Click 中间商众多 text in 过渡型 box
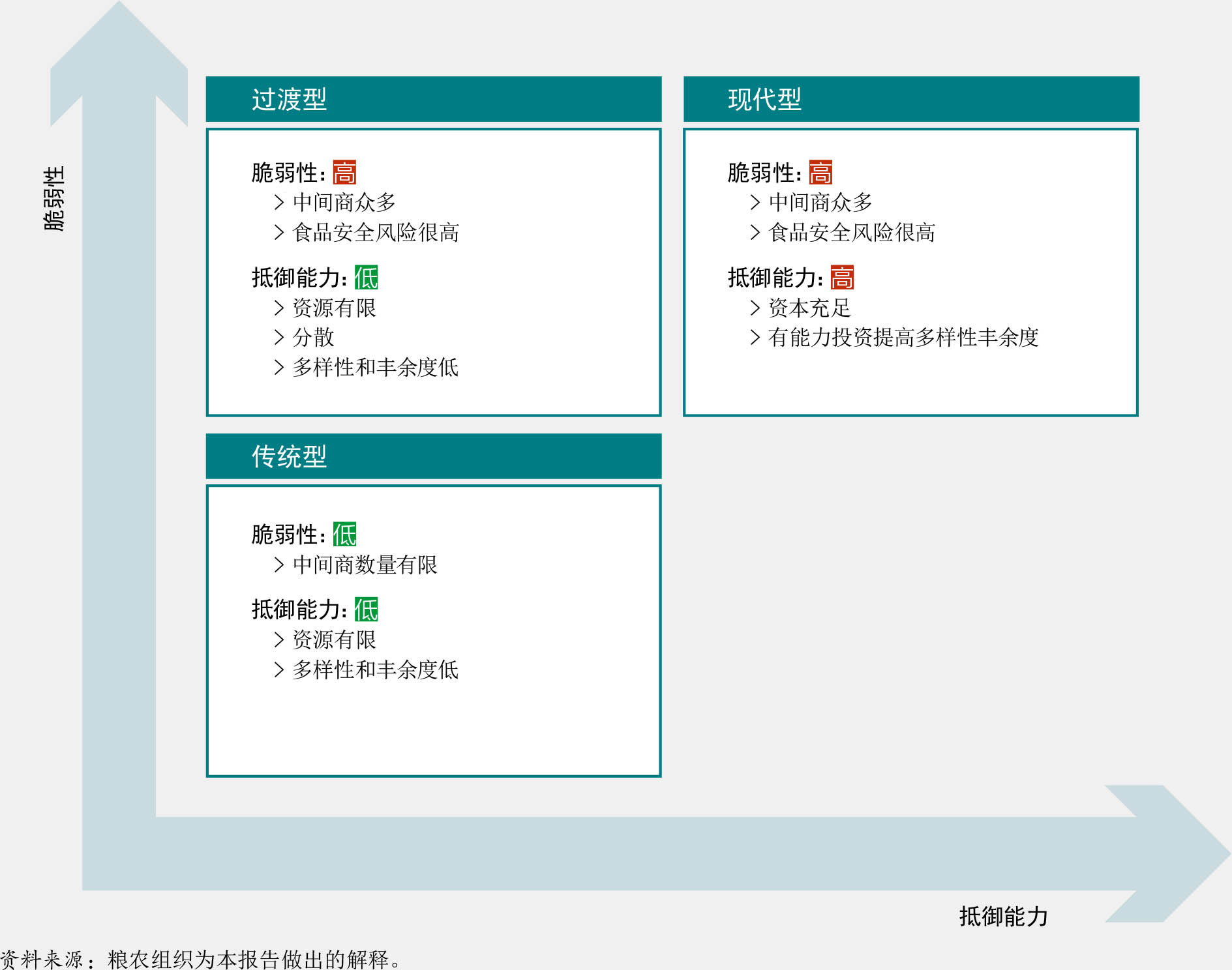Image resolution: width=1232 pixels, height=970 pixels. tap(344, 203)
